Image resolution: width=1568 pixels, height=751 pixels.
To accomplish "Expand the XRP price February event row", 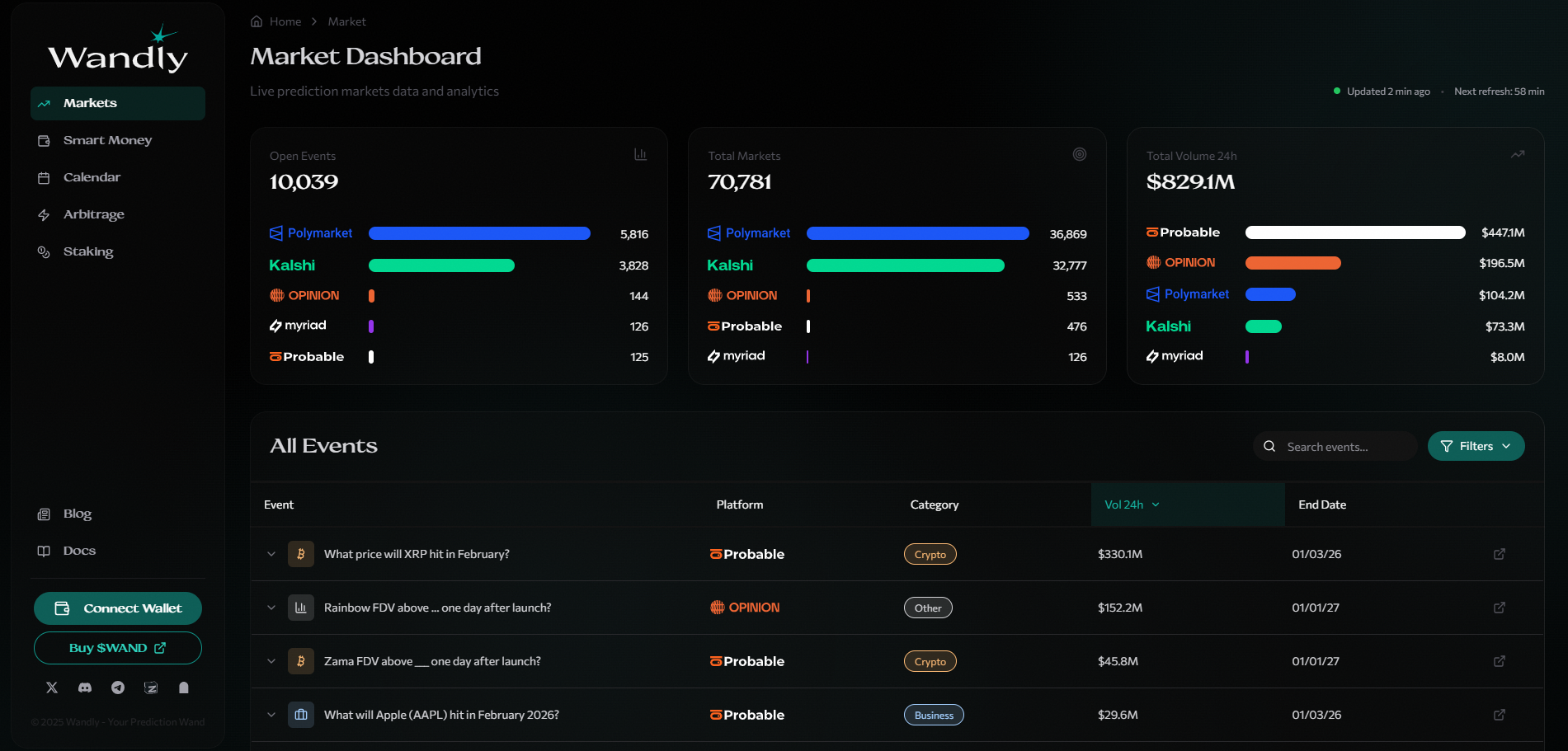I will coord(271,554).
